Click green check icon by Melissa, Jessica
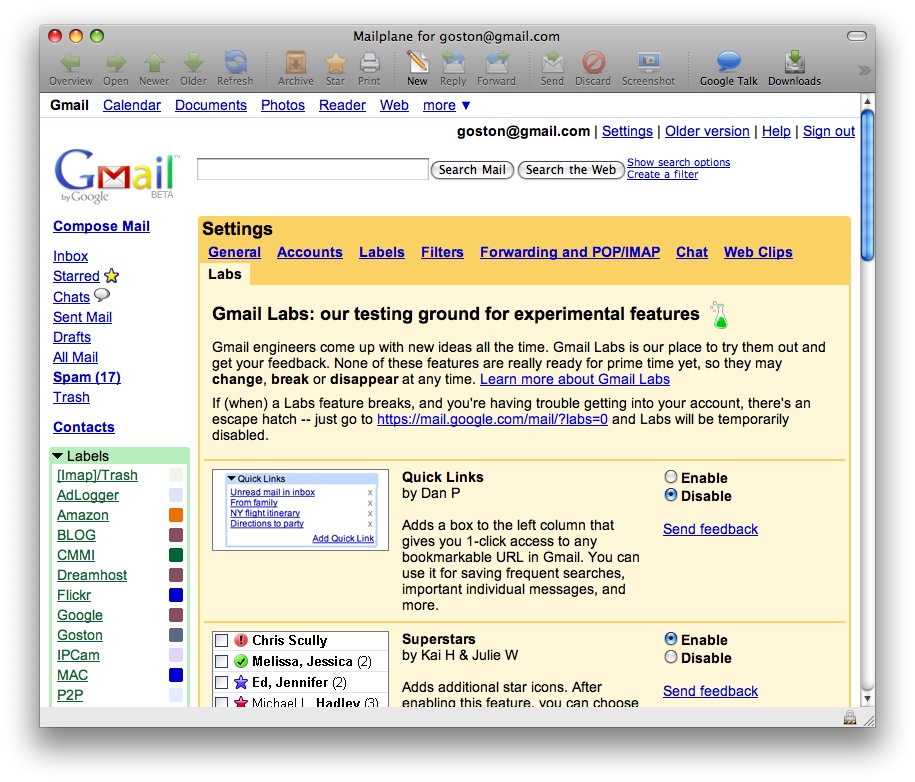 [x=241, y=661]
